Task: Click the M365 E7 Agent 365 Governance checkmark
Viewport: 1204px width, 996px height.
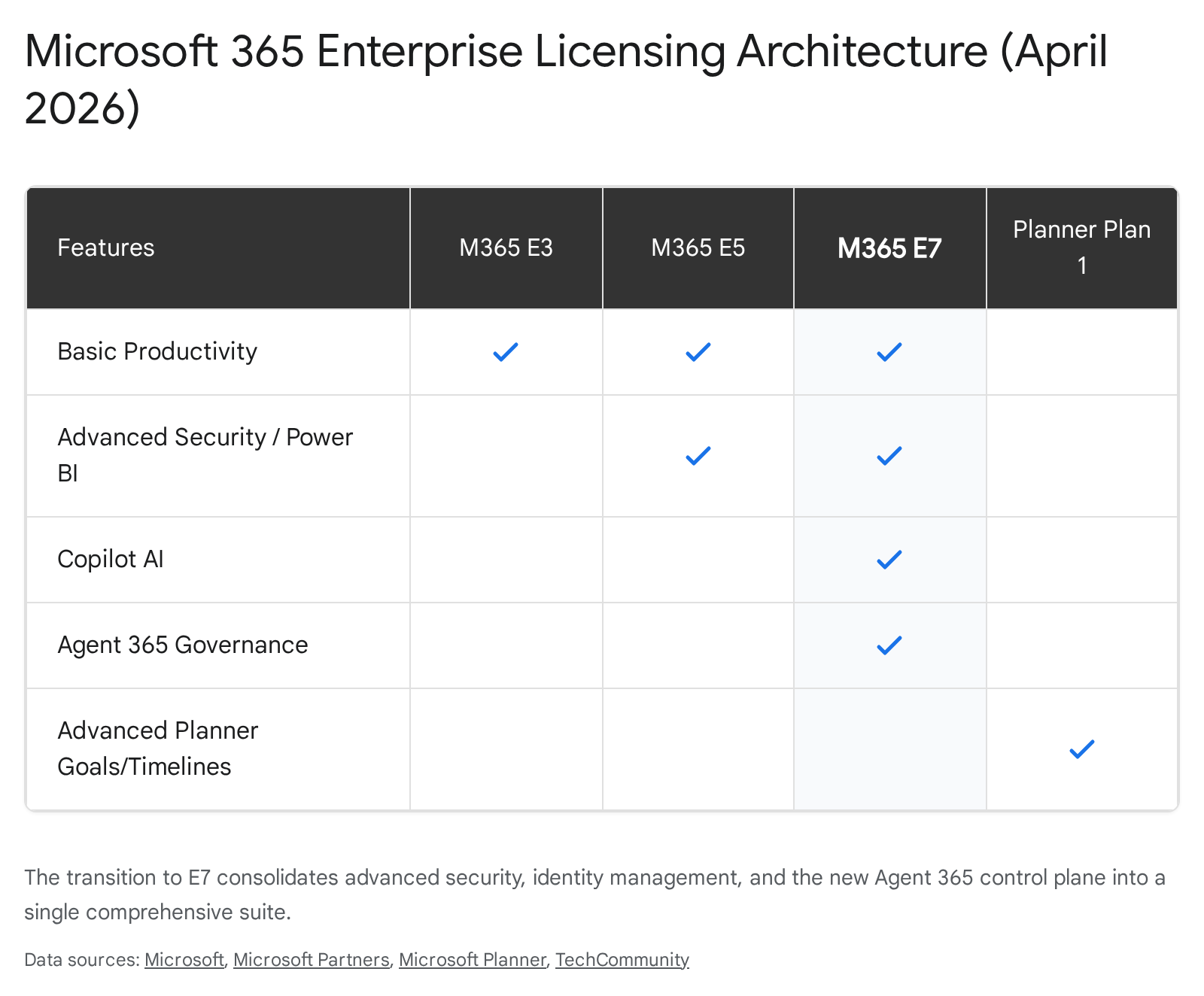Action: (889, 645)
